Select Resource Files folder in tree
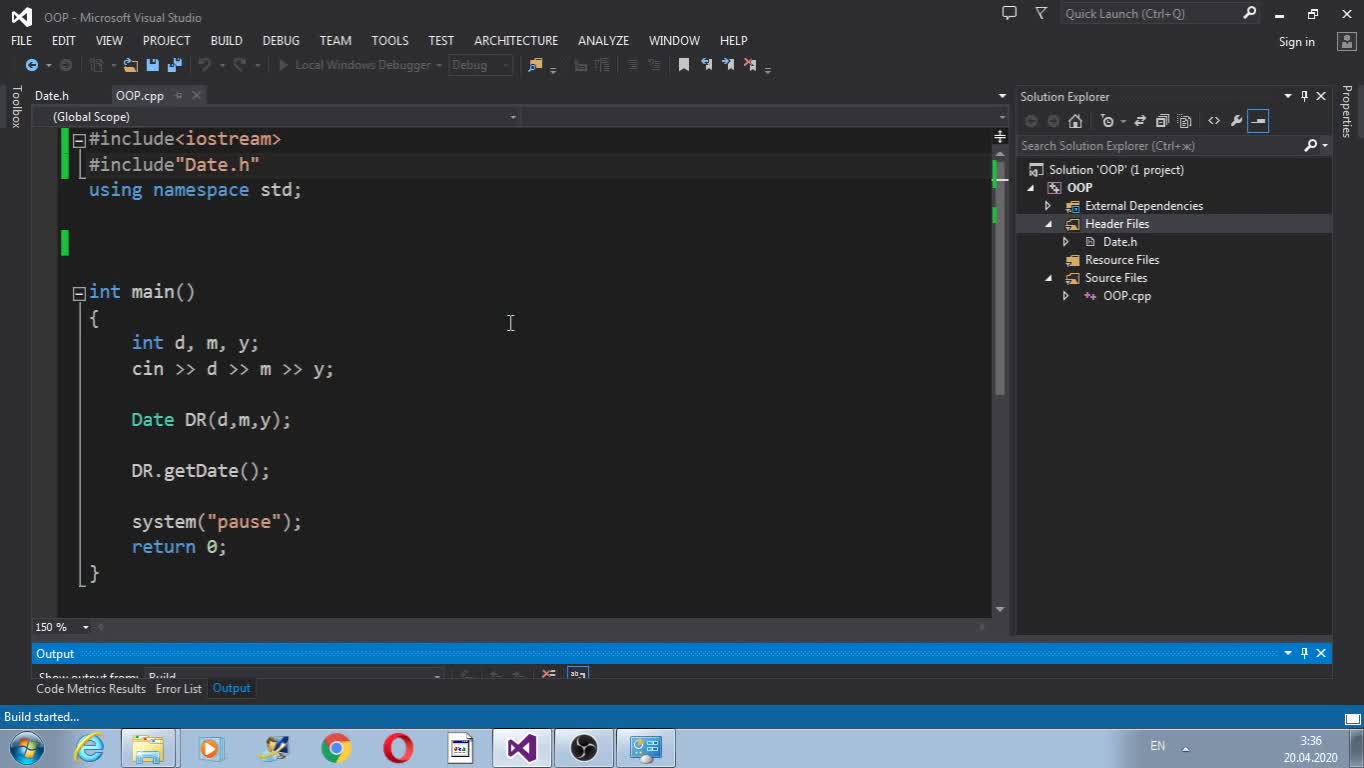 coord(1121,260)
